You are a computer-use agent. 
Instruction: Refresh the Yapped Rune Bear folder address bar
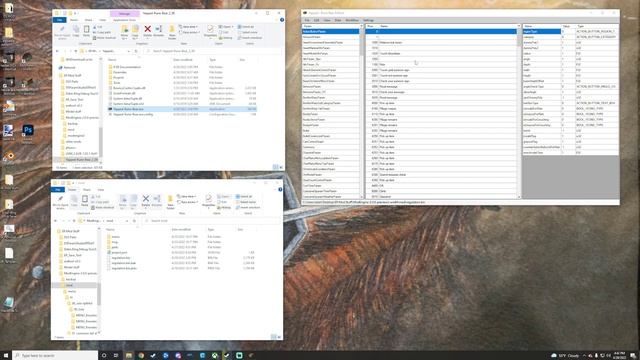[x=136, y=51]
